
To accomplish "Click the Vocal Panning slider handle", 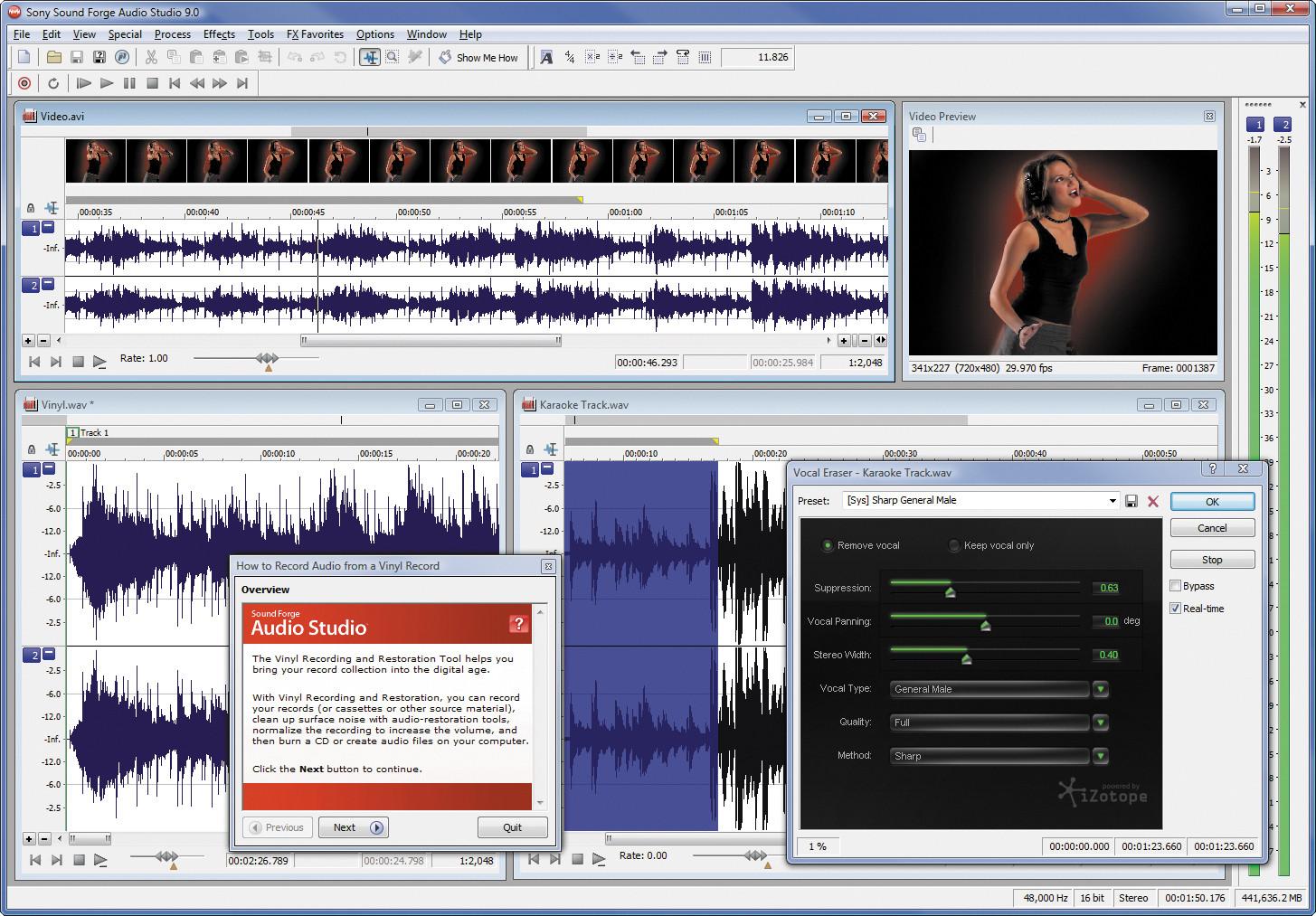I will tap(986, 626).
